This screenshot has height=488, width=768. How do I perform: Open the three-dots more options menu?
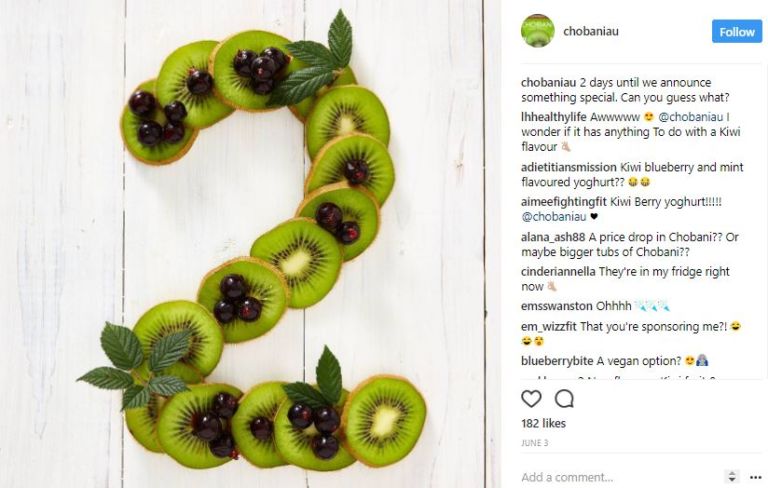coord(756,477)
